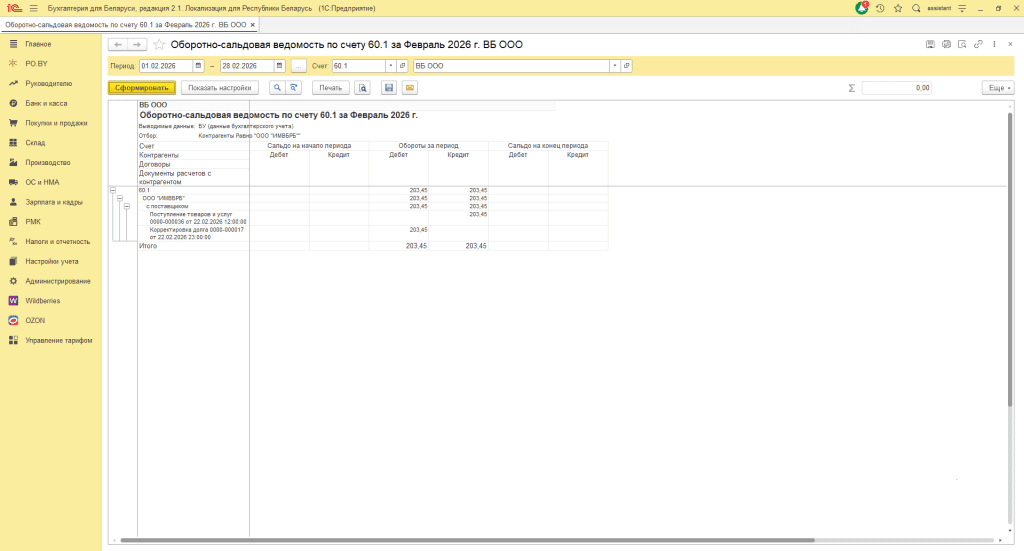Copy link to report via chain icon
This screenshot has height=551, width=1024.
(x=978, y=45)
